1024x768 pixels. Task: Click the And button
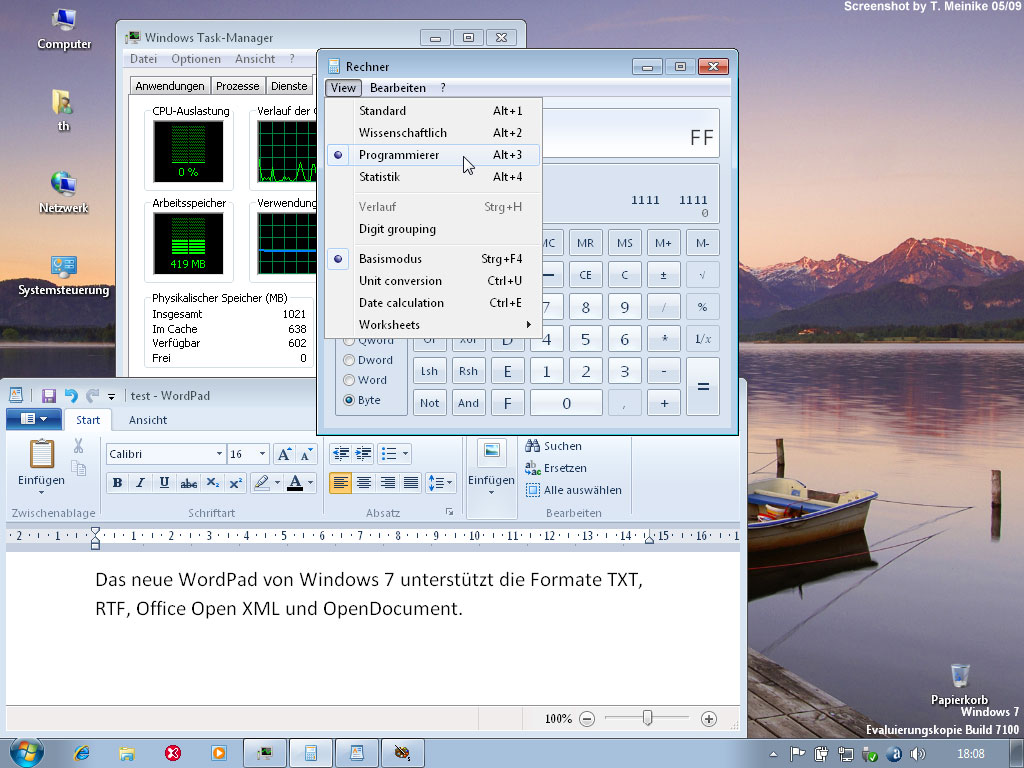point(468,403)
